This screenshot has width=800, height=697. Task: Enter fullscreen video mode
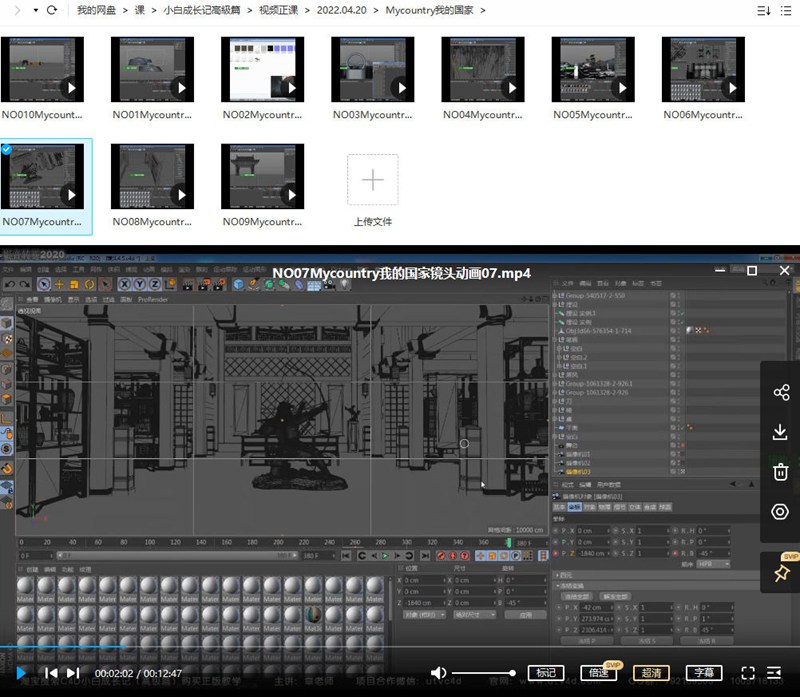coord(748,673)
